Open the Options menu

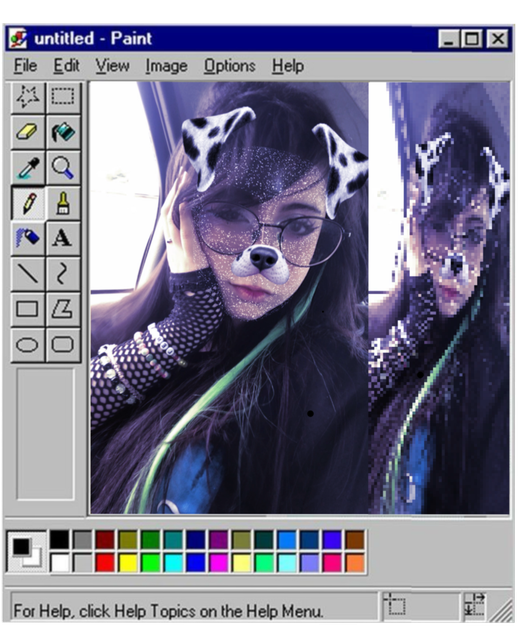(x=229, y=66)
